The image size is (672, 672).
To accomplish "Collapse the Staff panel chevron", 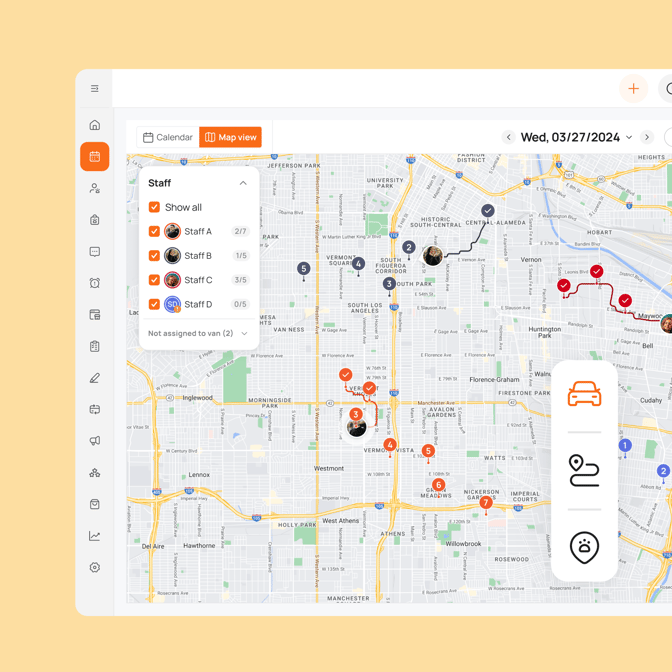I will point(243,183).
